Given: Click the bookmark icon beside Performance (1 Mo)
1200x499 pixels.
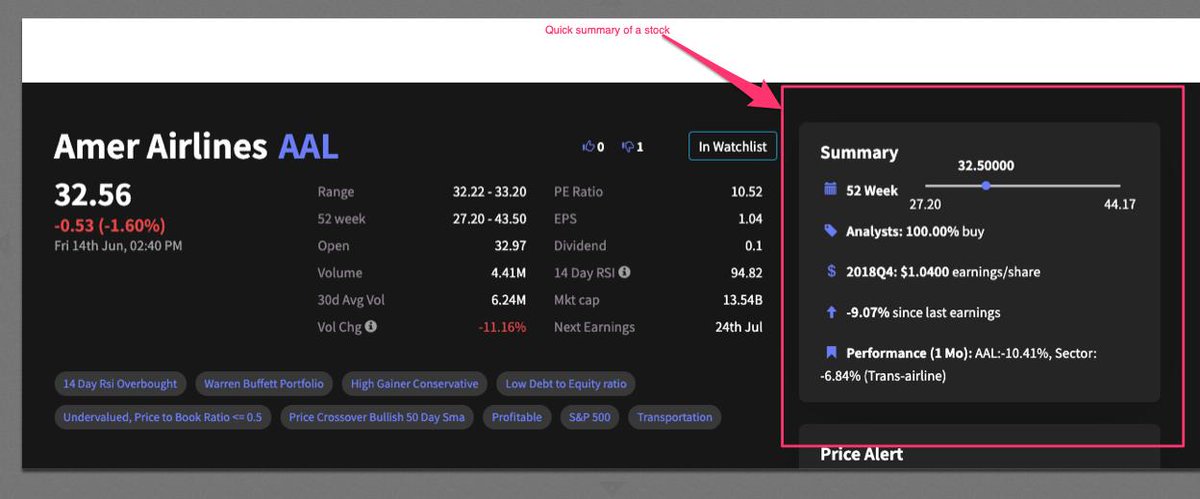Looking at the screenshot, I should click(830, 352).
